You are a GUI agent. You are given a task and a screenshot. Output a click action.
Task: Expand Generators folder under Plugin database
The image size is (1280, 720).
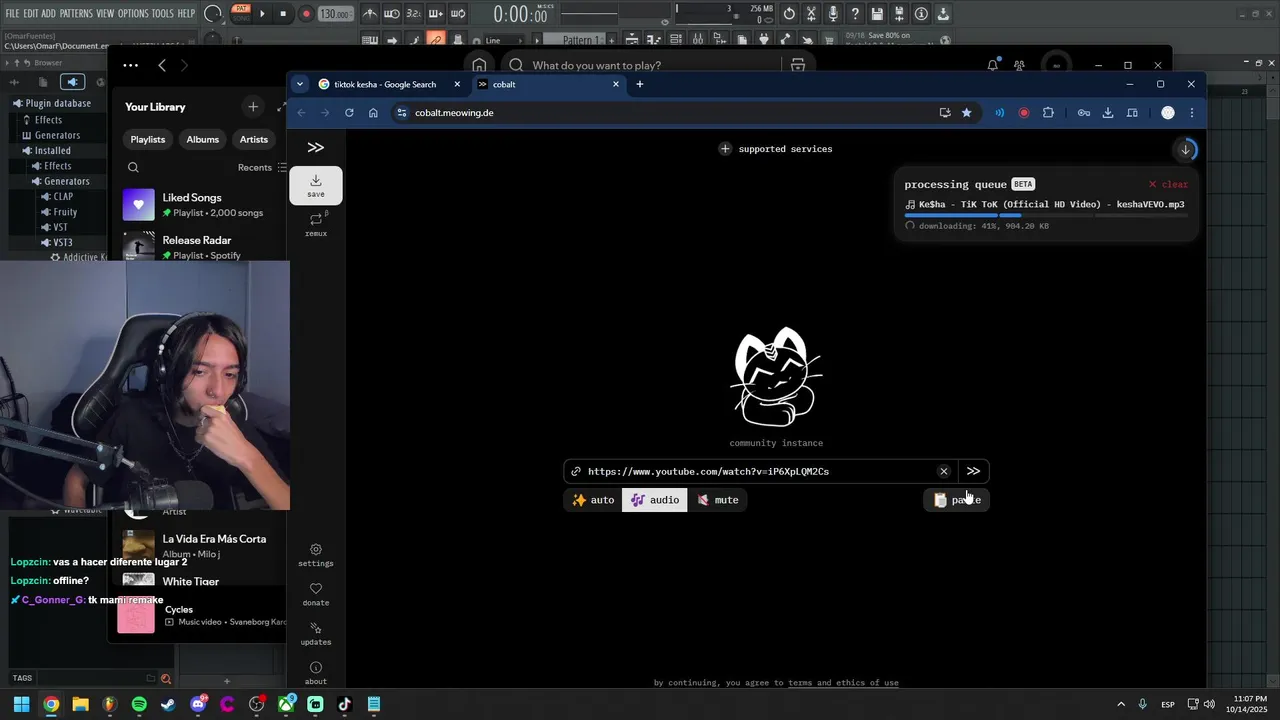[50, 135]
